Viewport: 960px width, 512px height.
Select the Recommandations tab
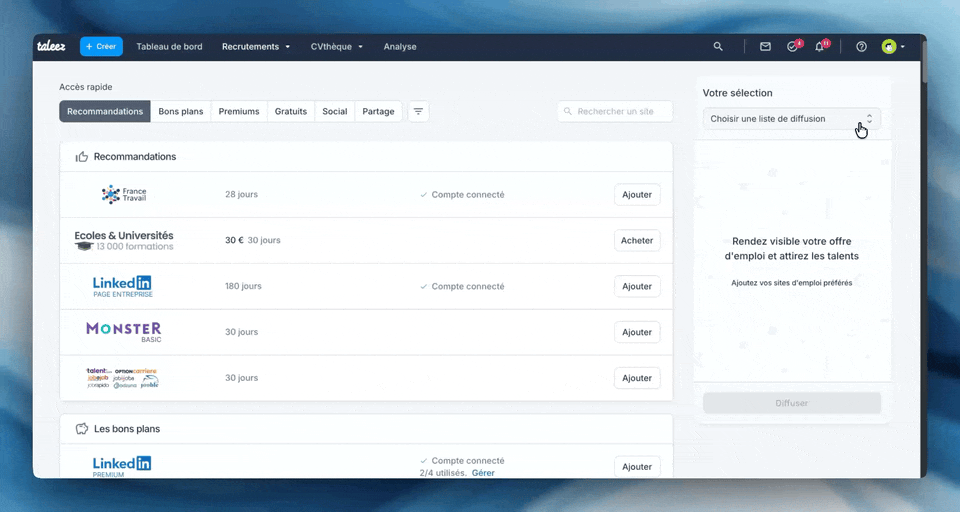click(105, 111)
